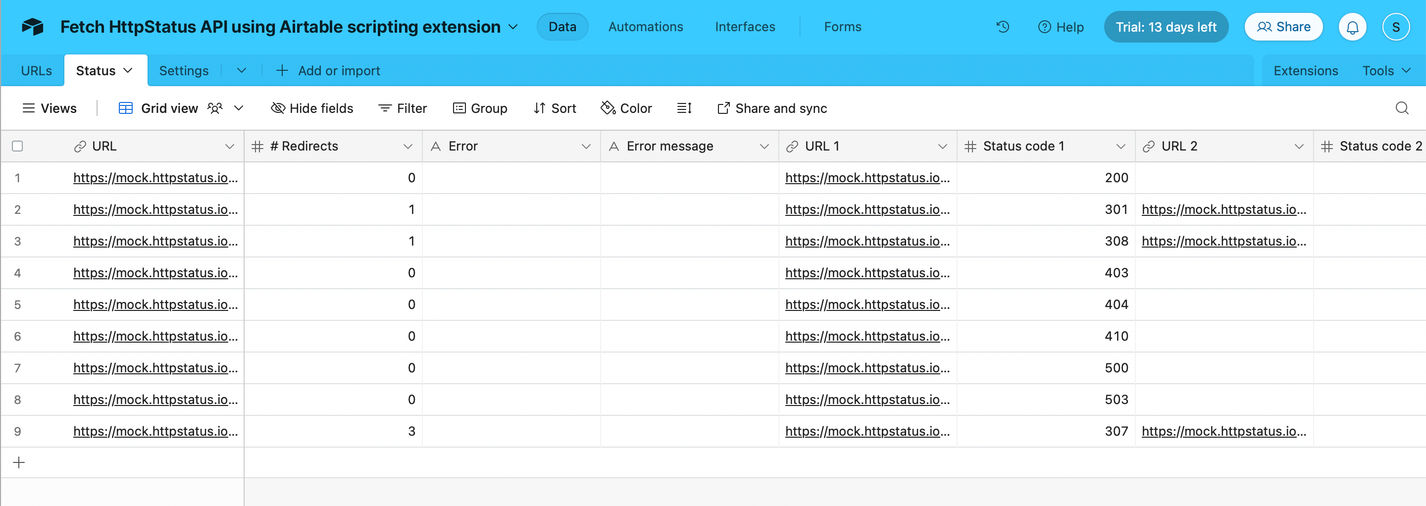This screenshot has height=506, width=1426.
Task: Toggle the select all rows checkbox
Action: click(17, 146)
